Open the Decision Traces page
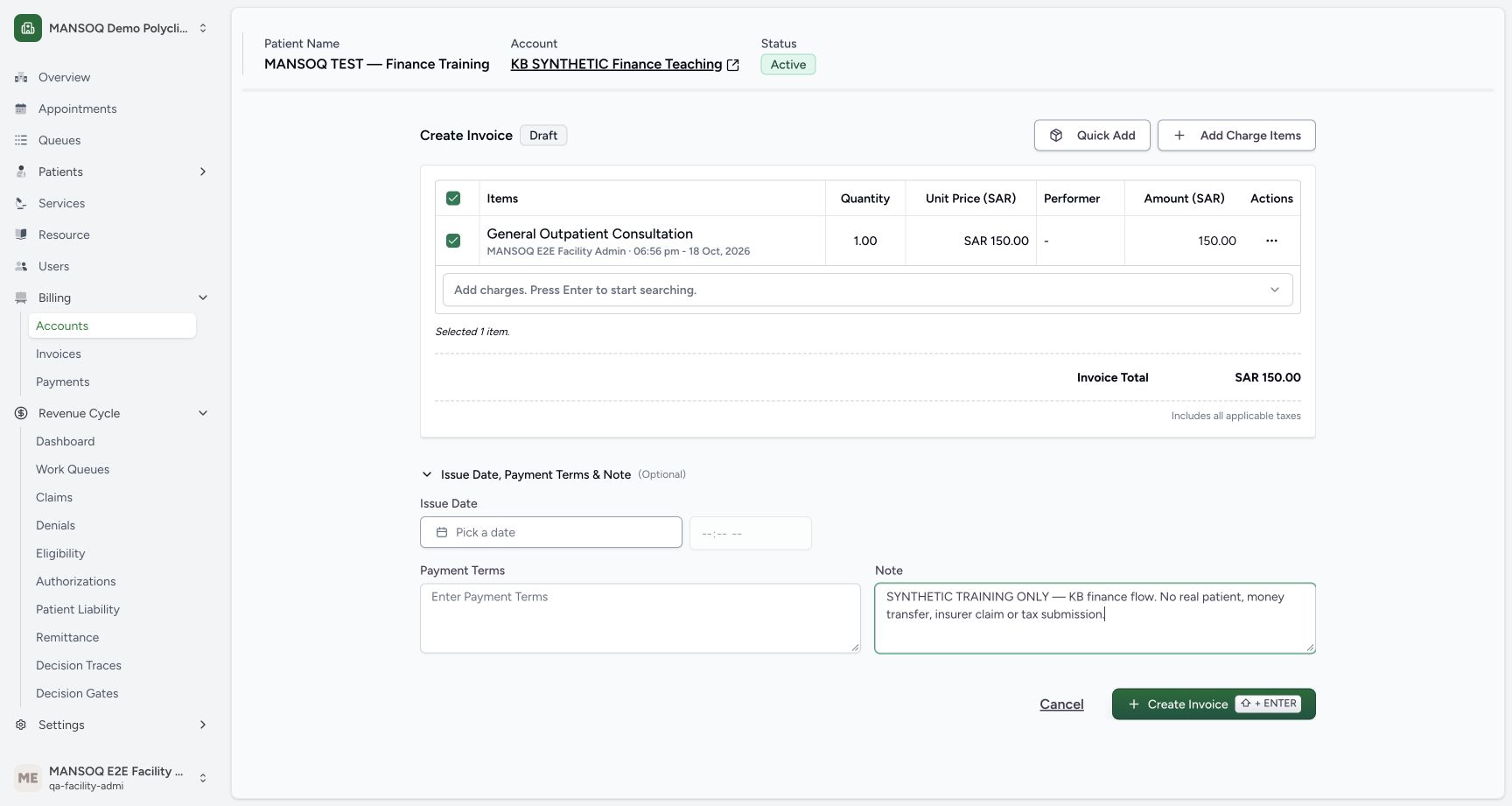Viewport: 1512px width, 806px height. [79, 665]
